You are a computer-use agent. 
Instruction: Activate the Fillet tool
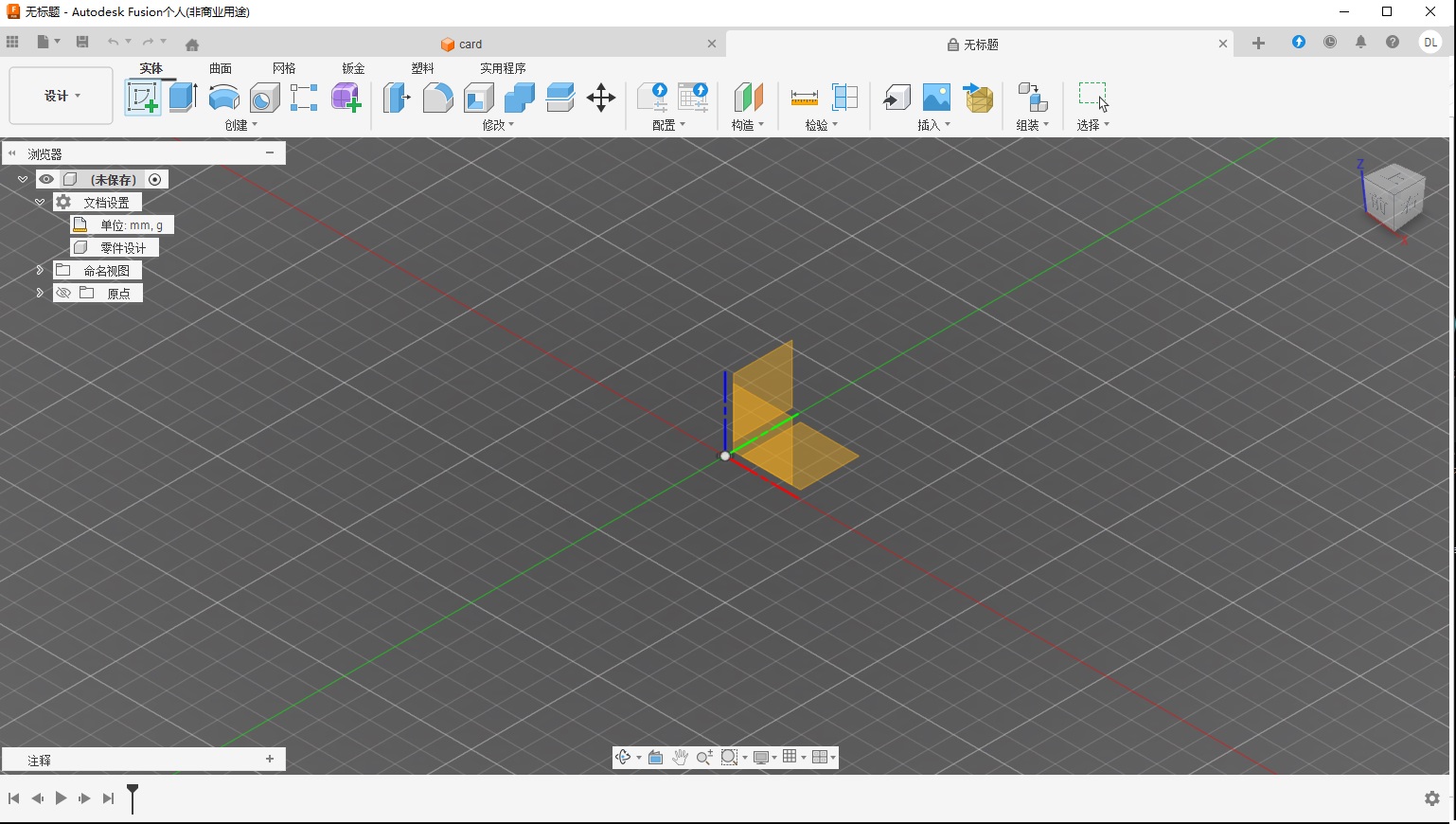coord(437,98)
